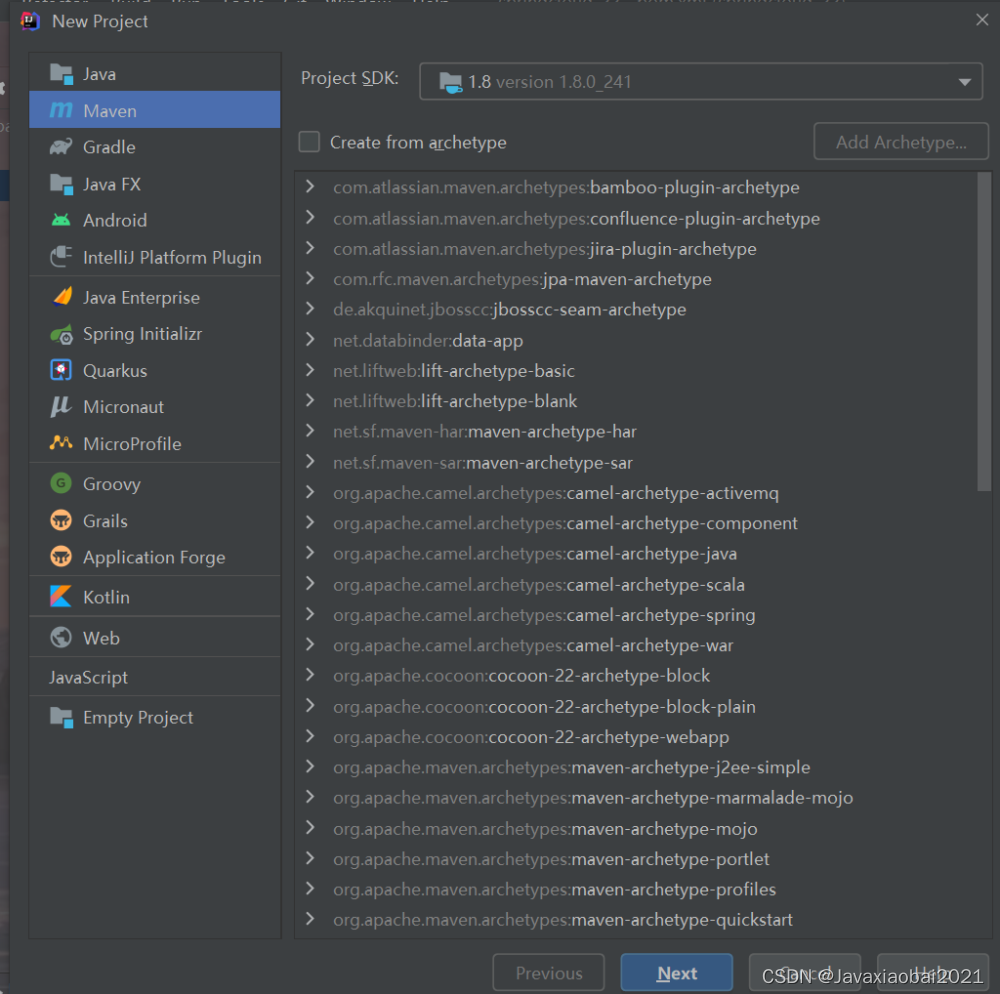
Task: Click the Spring Initializr icon
Action: point(61,334)
